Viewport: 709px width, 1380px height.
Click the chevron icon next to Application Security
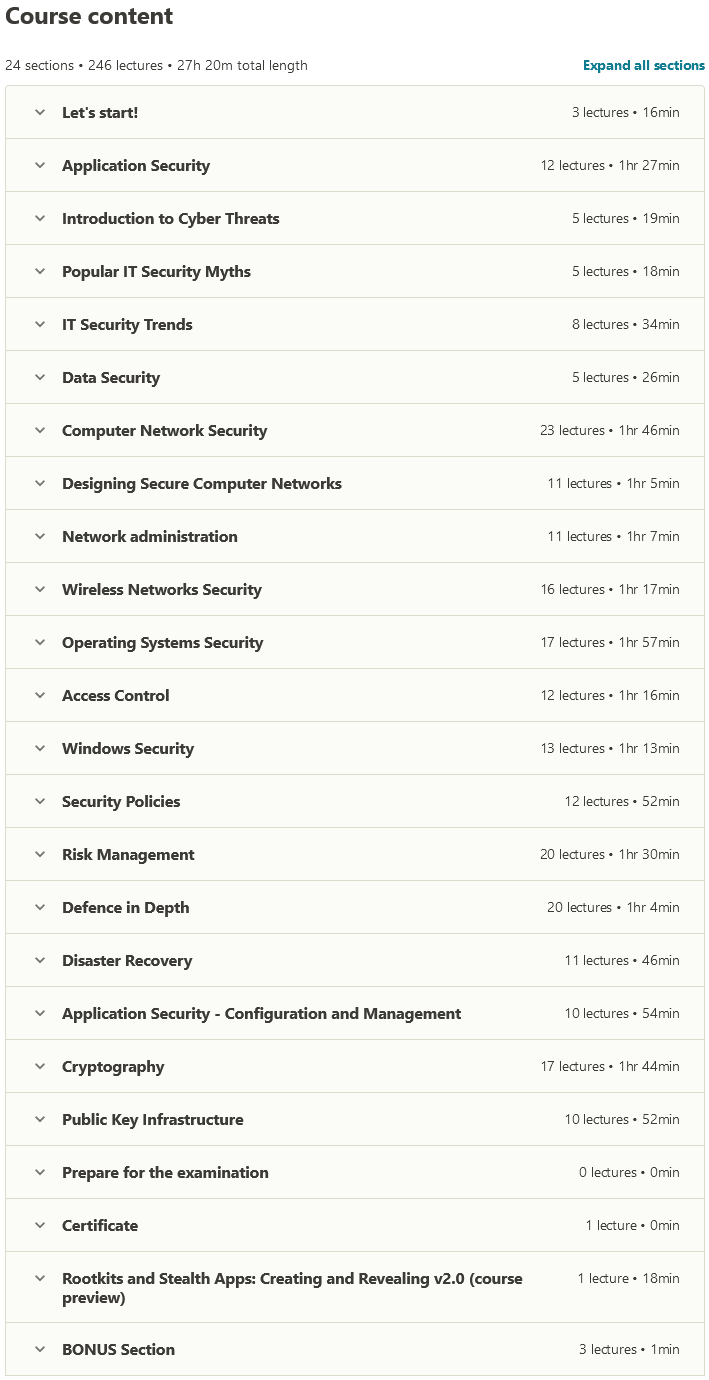click(40, 165)
